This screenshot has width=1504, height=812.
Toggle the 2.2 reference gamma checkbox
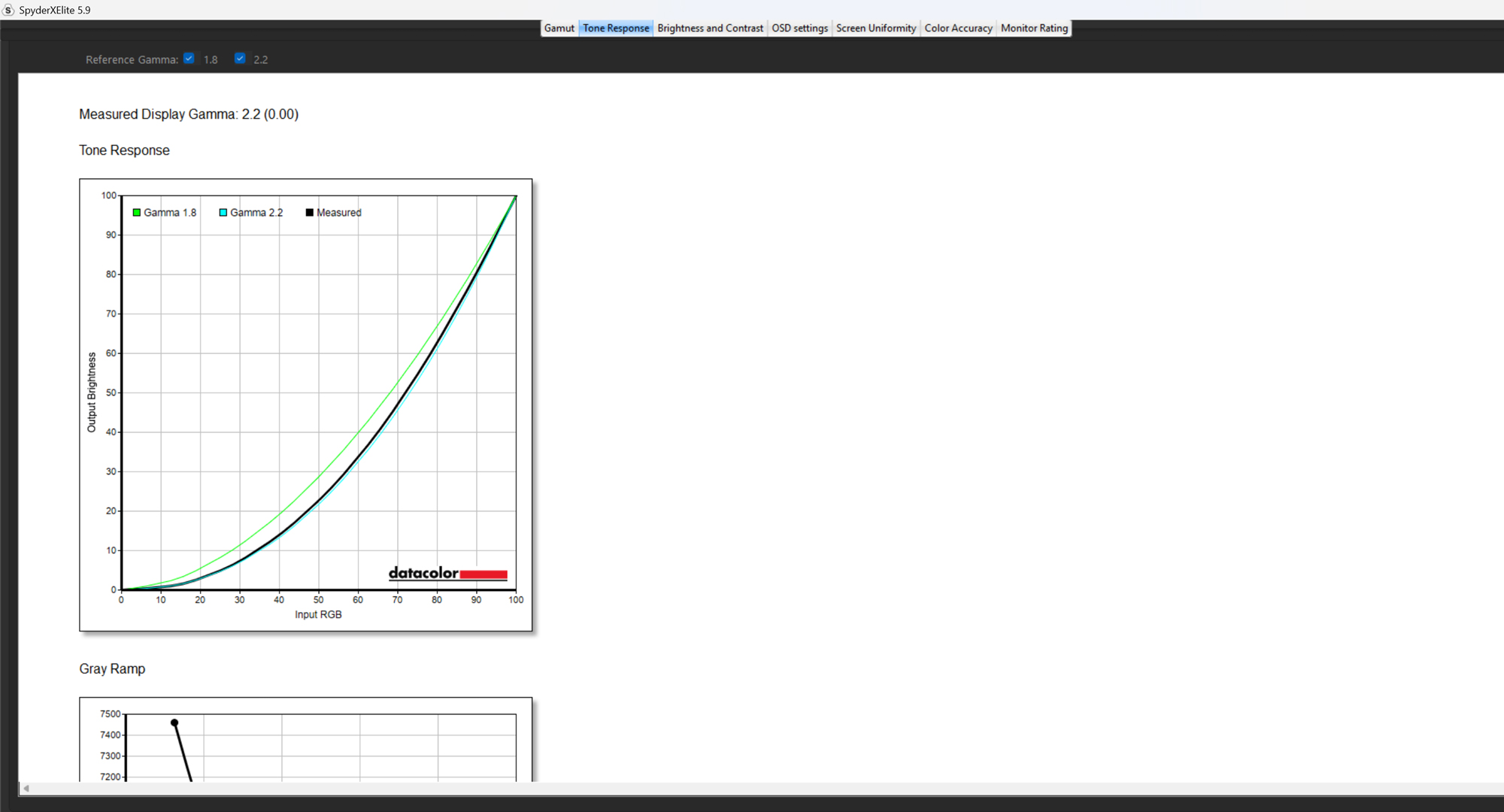[x=240, y=59]
